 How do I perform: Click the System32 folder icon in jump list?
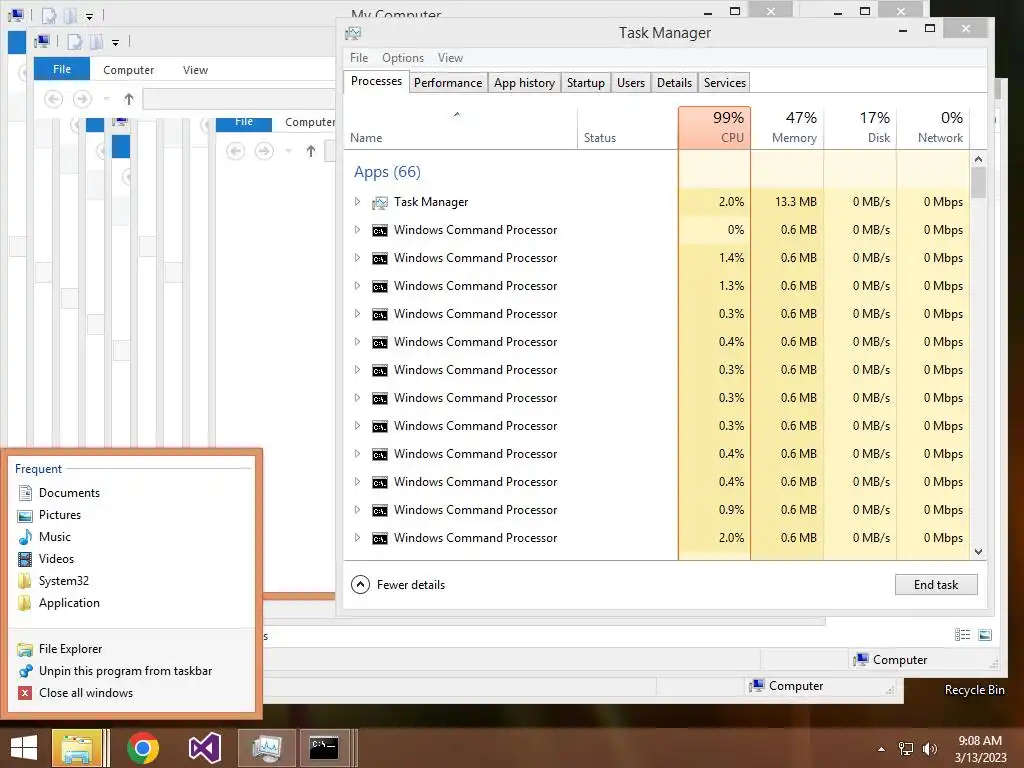(x=25, y=581)
